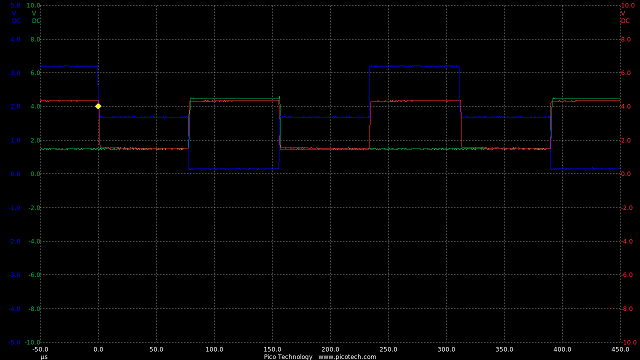Click the 100.0 time axis label
The width and height of the screenshot is (640, 360).
214,350
